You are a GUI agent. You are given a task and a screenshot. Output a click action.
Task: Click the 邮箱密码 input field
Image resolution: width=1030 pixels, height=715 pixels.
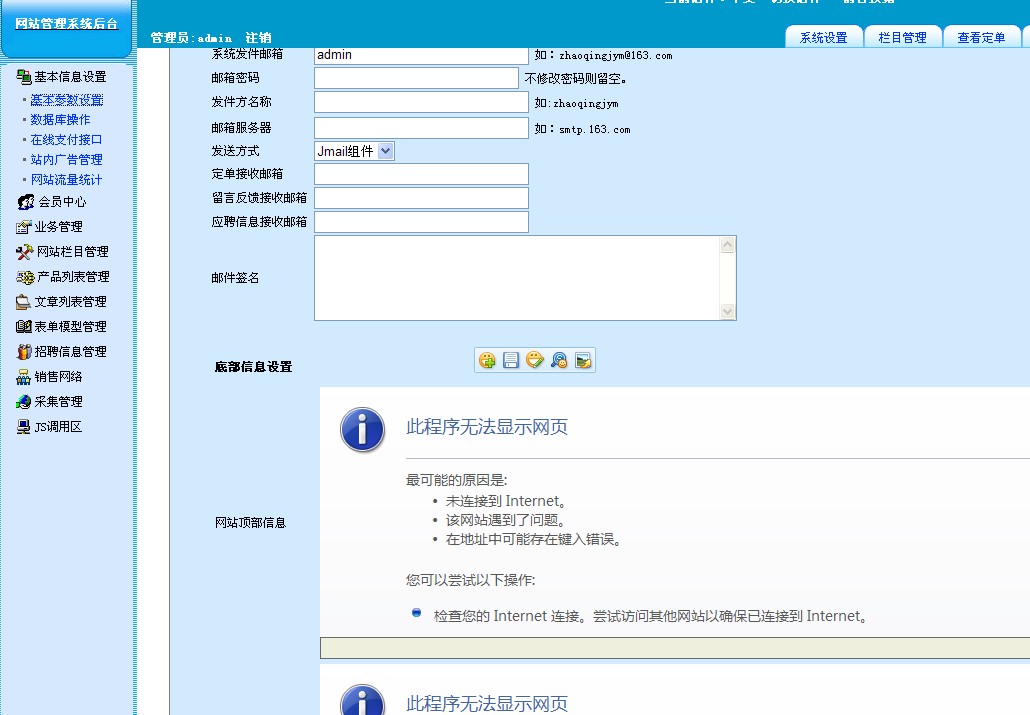(x=416, y=78)
